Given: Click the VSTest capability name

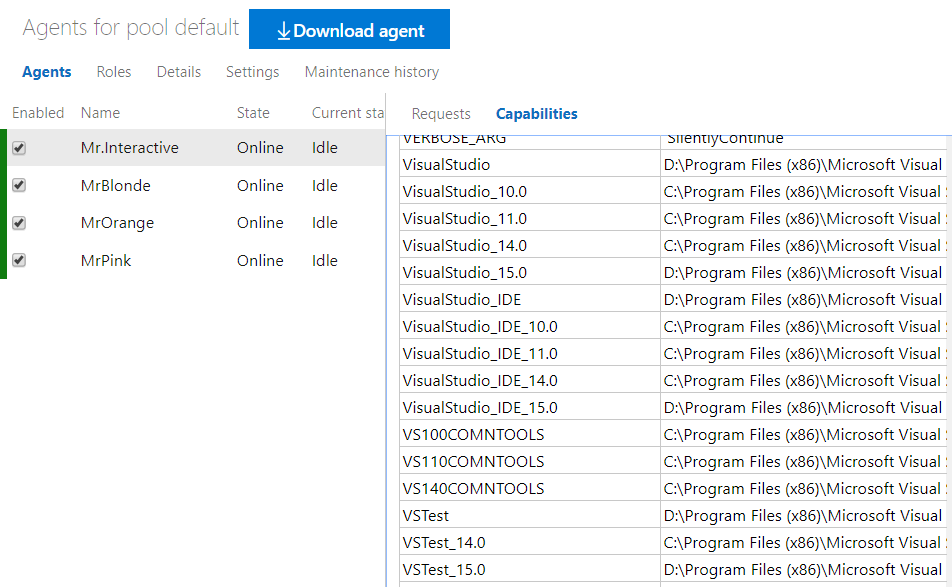Looking at the screenshot, I should tap(426, 516).
